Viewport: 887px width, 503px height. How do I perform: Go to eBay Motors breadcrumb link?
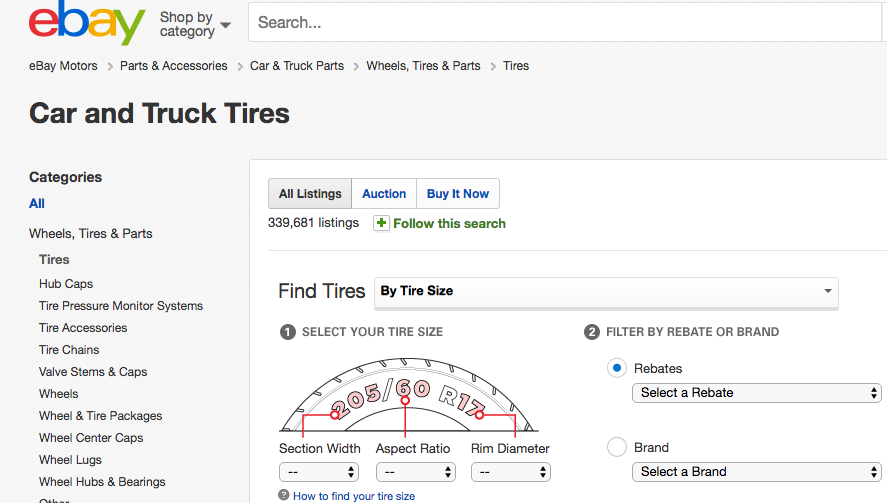64,66
